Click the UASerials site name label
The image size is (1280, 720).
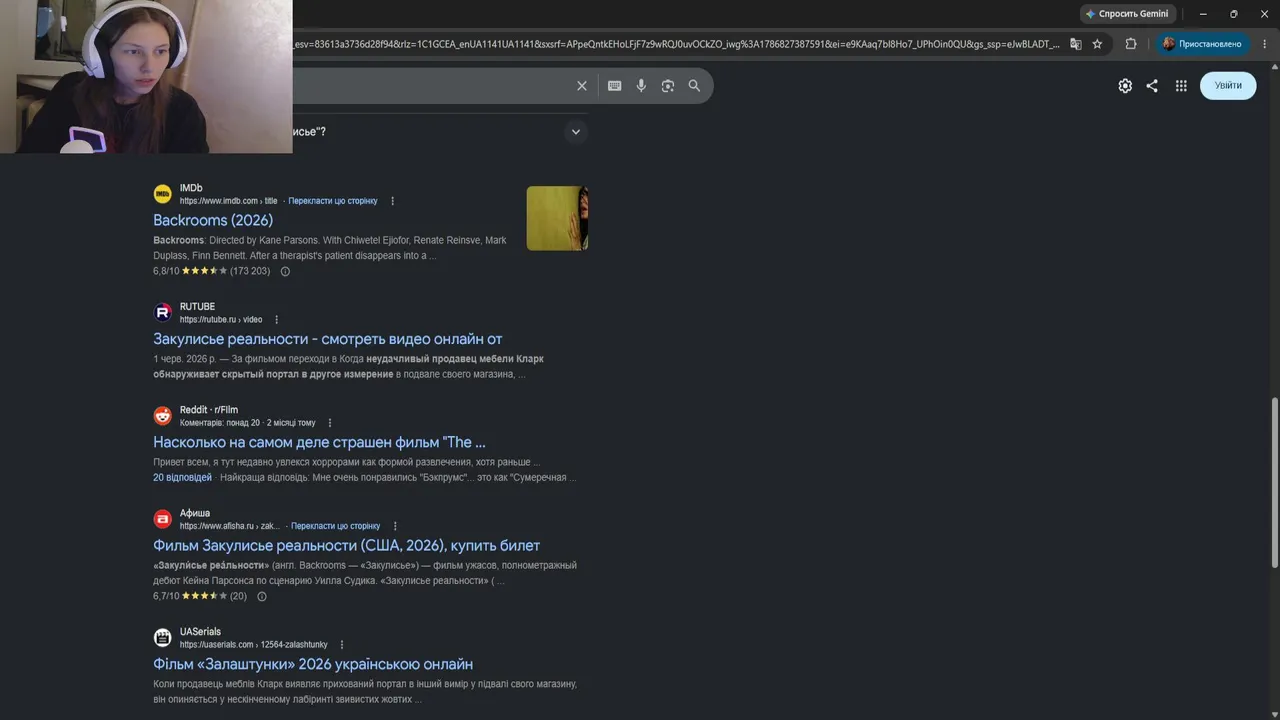click(200, 632)
